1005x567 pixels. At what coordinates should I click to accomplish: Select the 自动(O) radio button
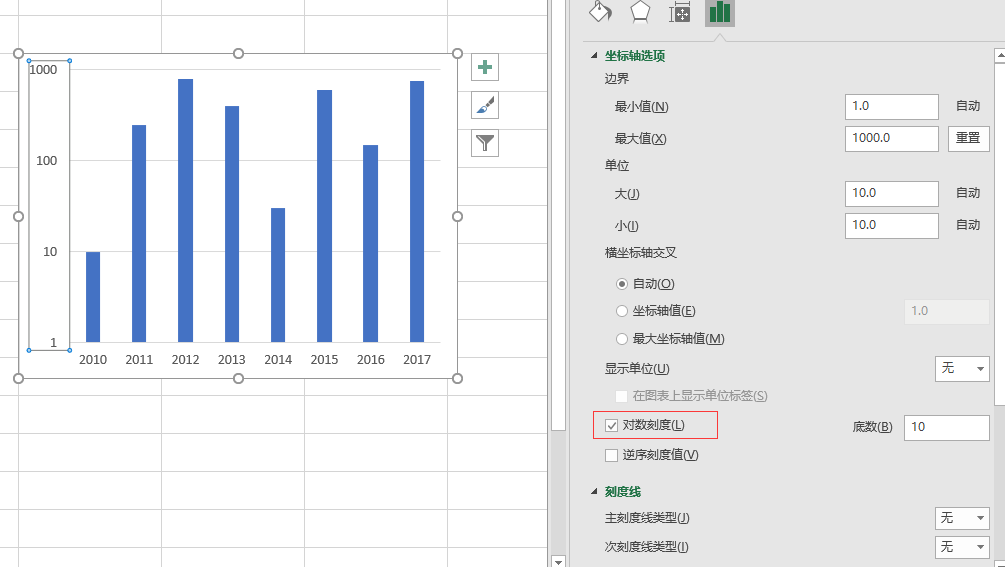click(x=621, y=284)
